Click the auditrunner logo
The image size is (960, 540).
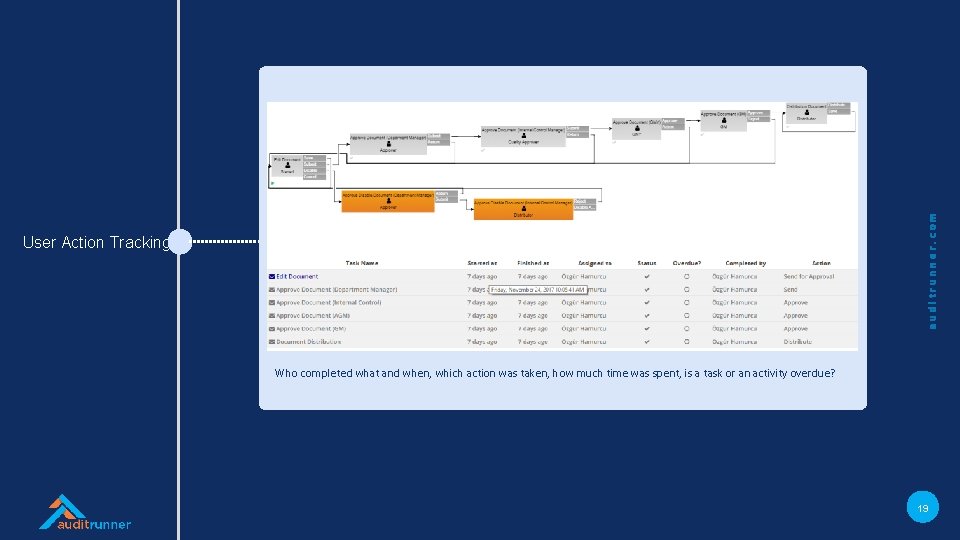coord(85,512)
